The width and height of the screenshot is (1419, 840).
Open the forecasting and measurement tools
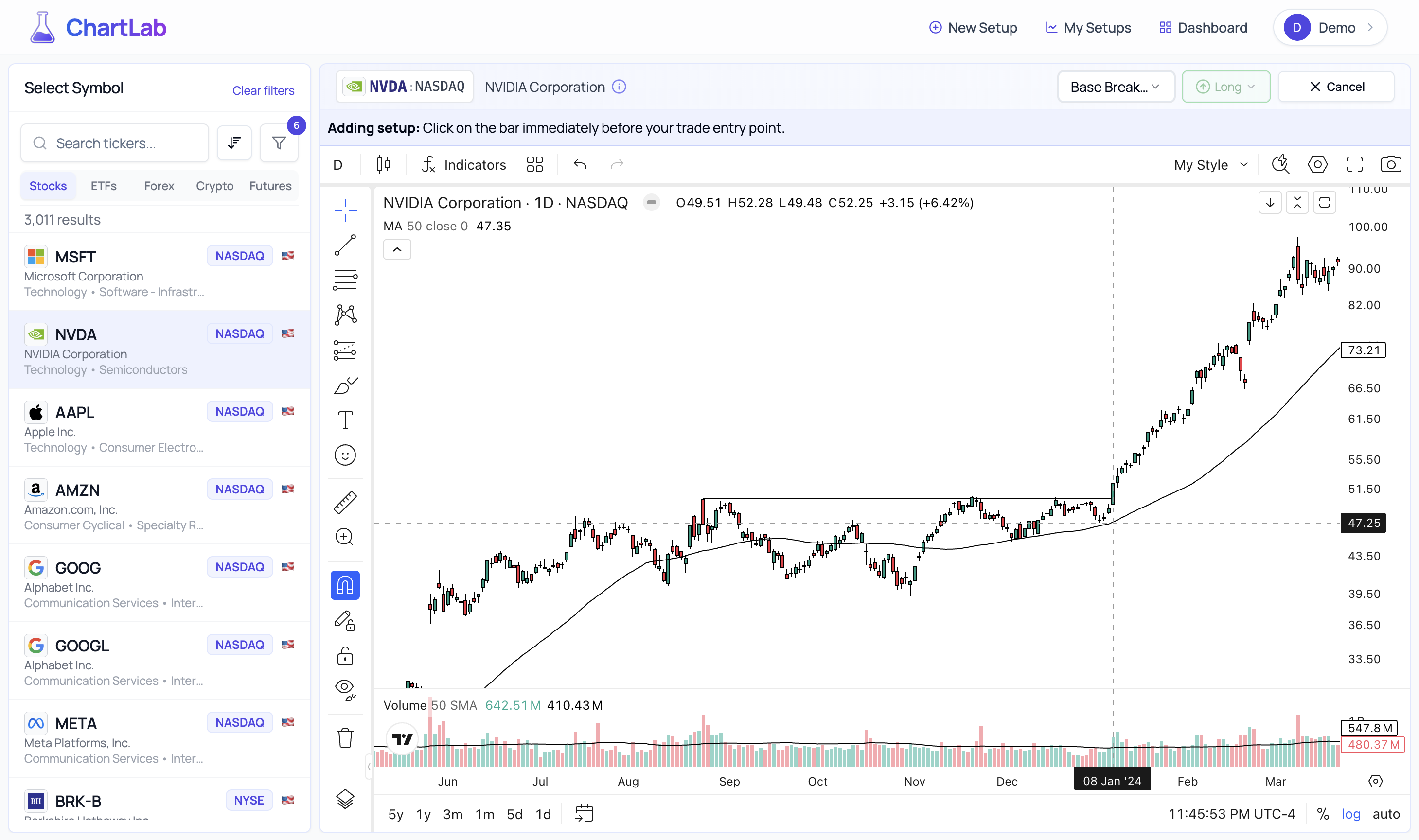click(345, 350)
